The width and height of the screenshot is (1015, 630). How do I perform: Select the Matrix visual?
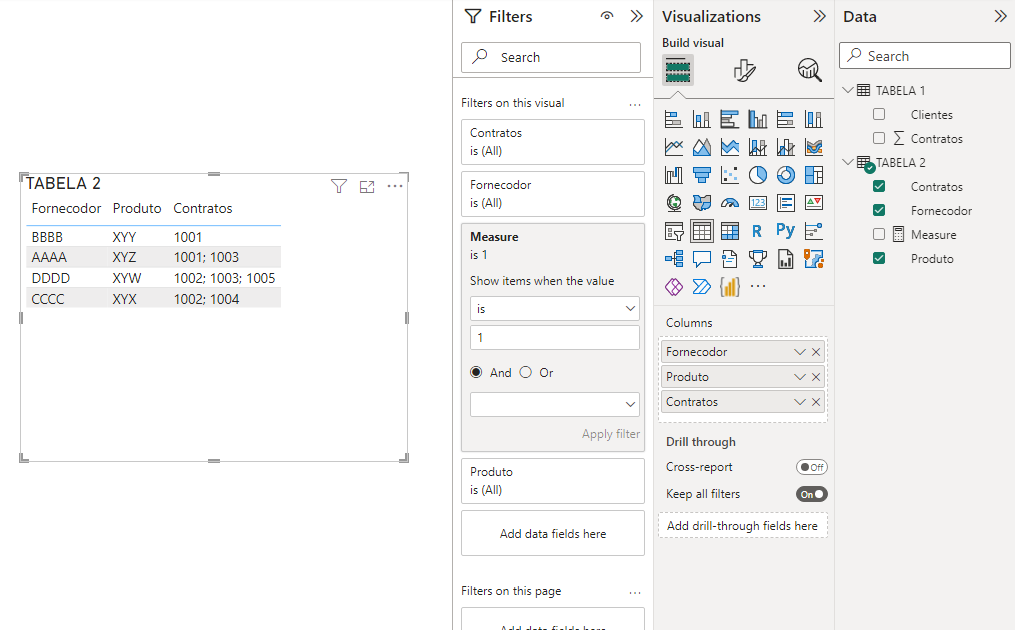(730, 231)
